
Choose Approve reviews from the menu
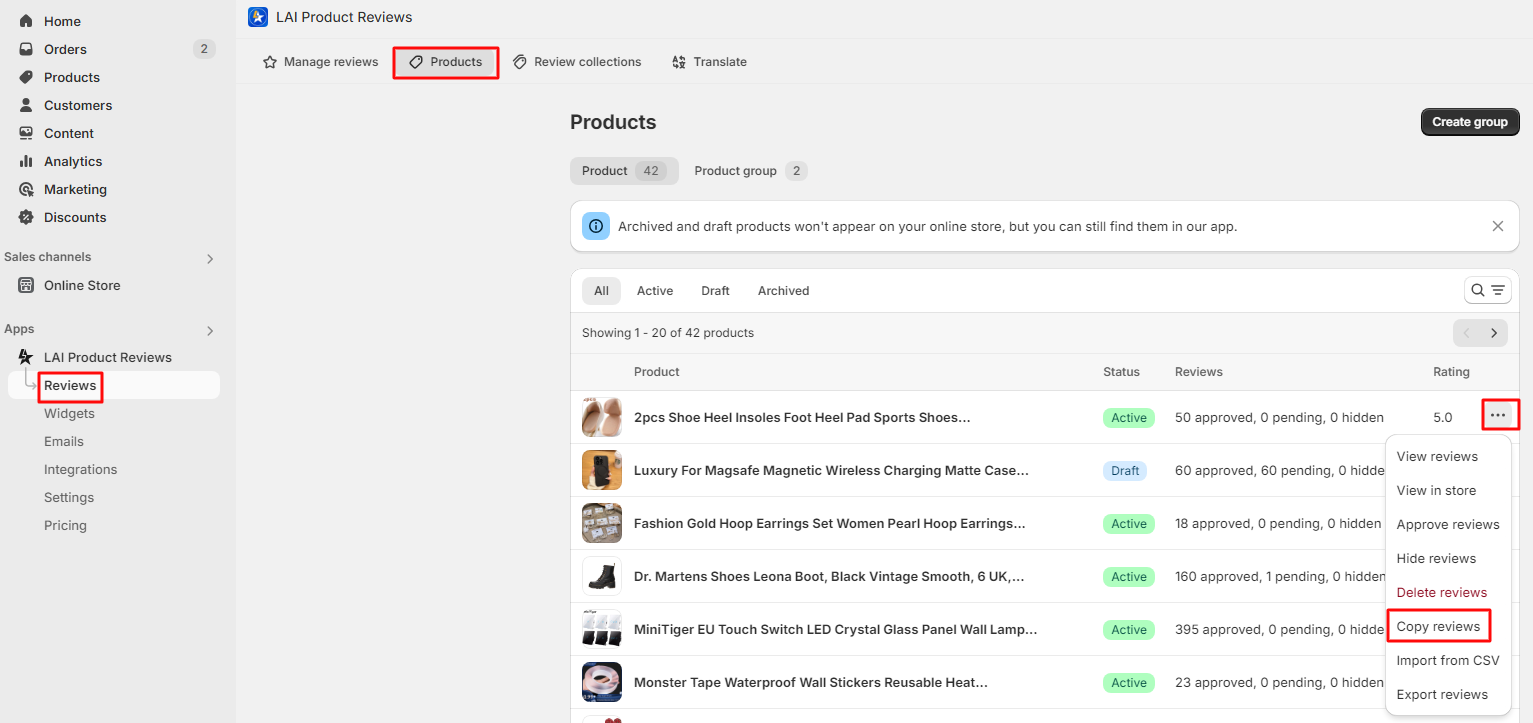(1448, 524)
